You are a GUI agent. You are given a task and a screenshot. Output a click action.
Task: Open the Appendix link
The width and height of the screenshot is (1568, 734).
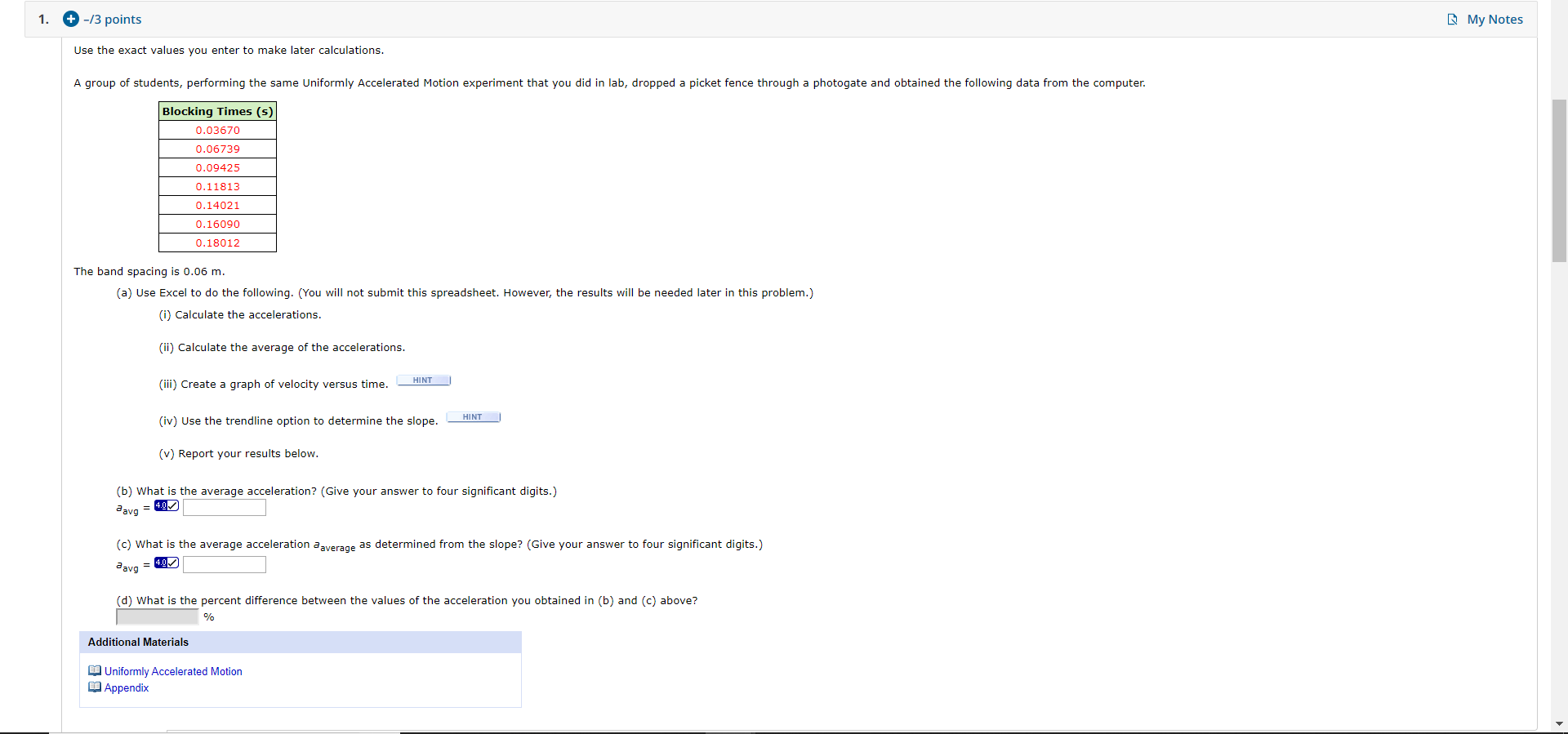pos(127,688)
